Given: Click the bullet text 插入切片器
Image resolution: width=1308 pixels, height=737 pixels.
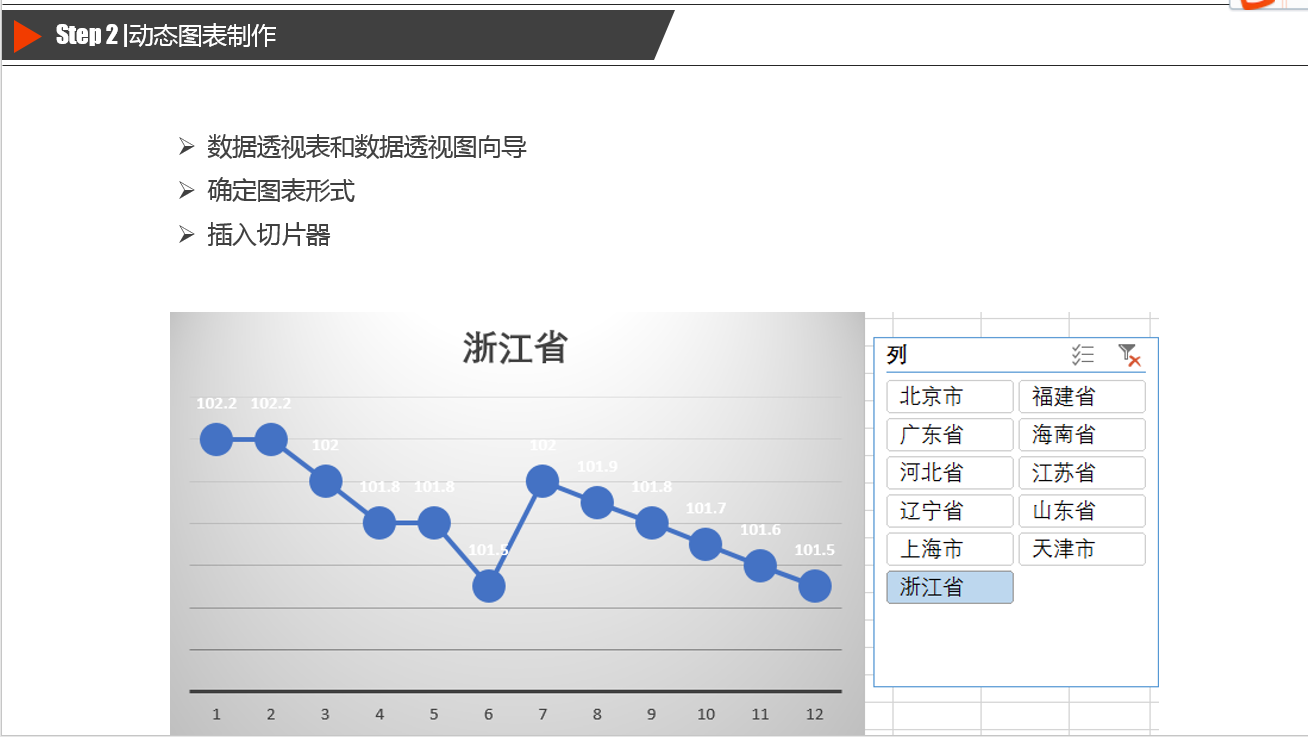Looking at the screenshot, I should coord(269,235).
